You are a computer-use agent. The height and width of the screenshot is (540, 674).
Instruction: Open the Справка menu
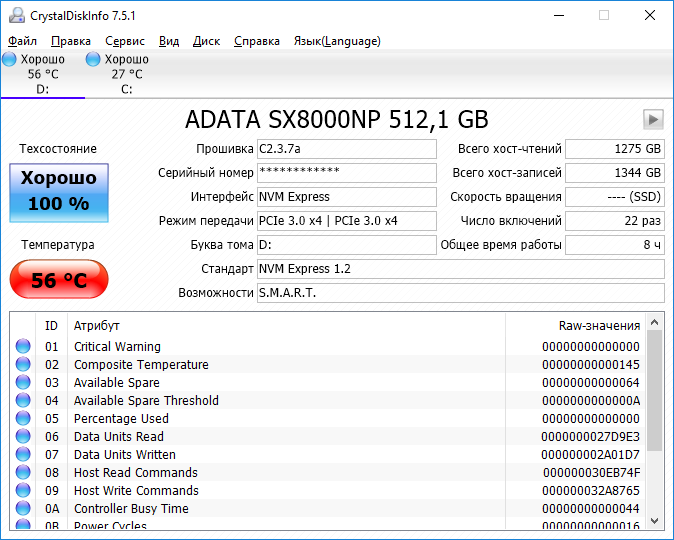click(x=257, y=41)
